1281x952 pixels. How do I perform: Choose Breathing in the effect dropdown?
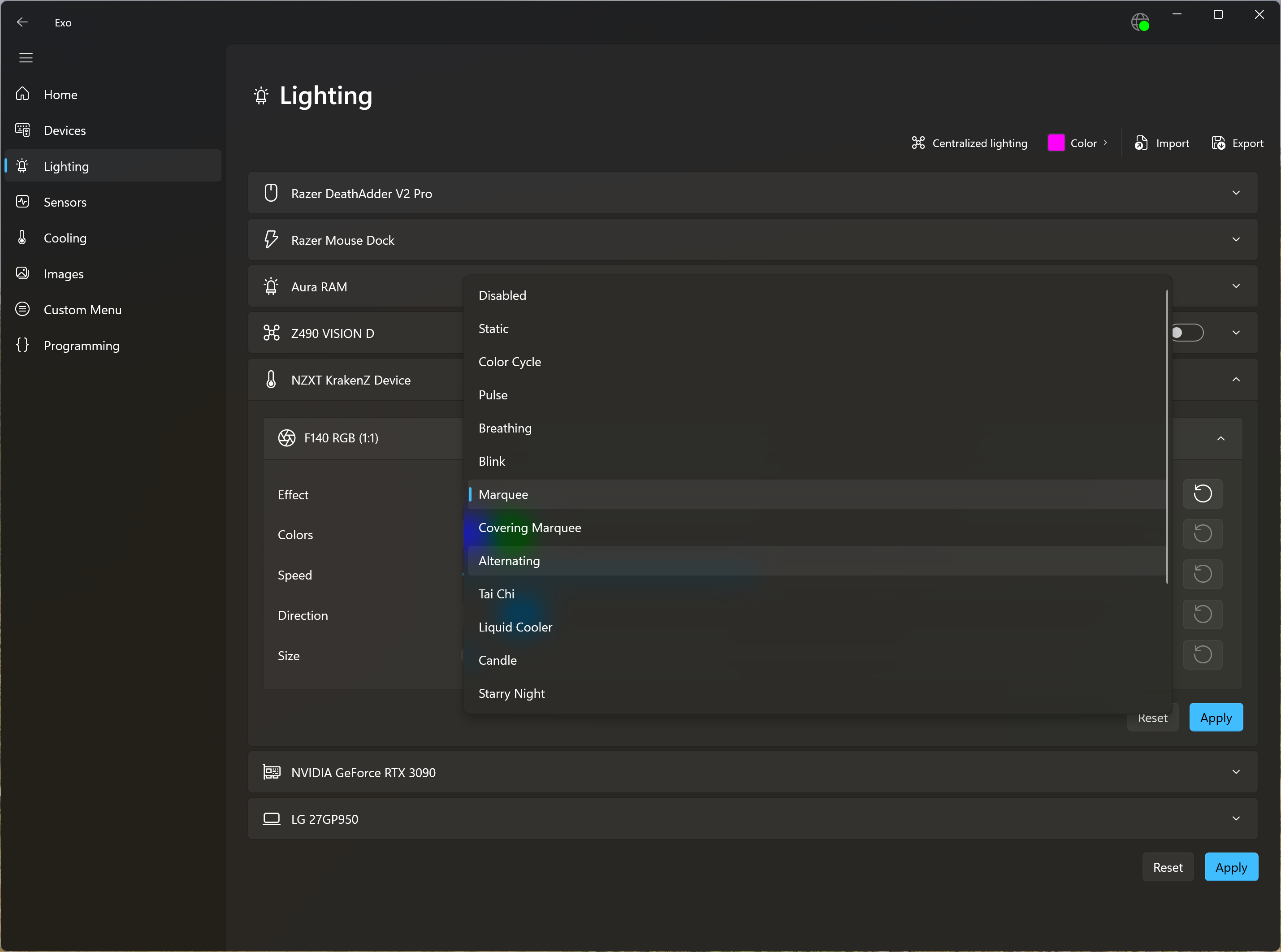coord(505,428)
